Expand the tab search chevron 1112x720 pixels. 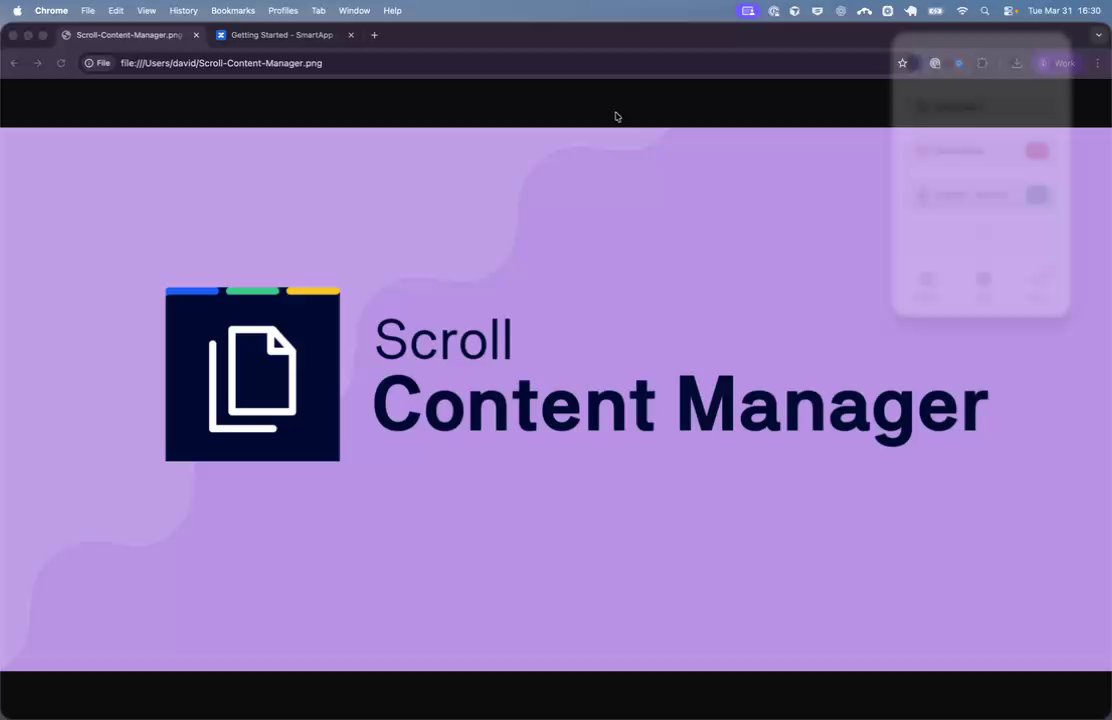[x=1099, y=35]
